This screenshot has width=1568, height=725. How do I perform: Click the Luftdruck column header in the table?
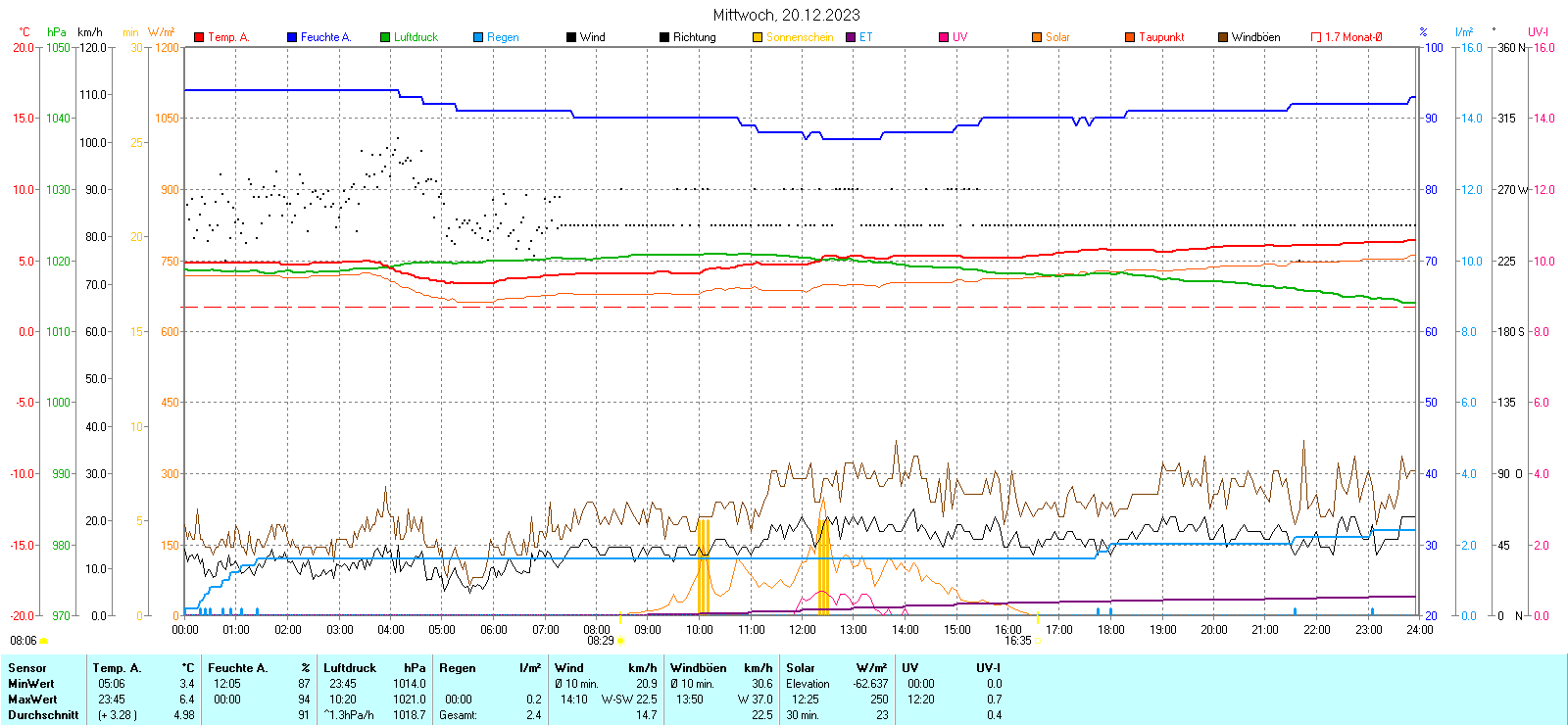(x=350, y=668)
